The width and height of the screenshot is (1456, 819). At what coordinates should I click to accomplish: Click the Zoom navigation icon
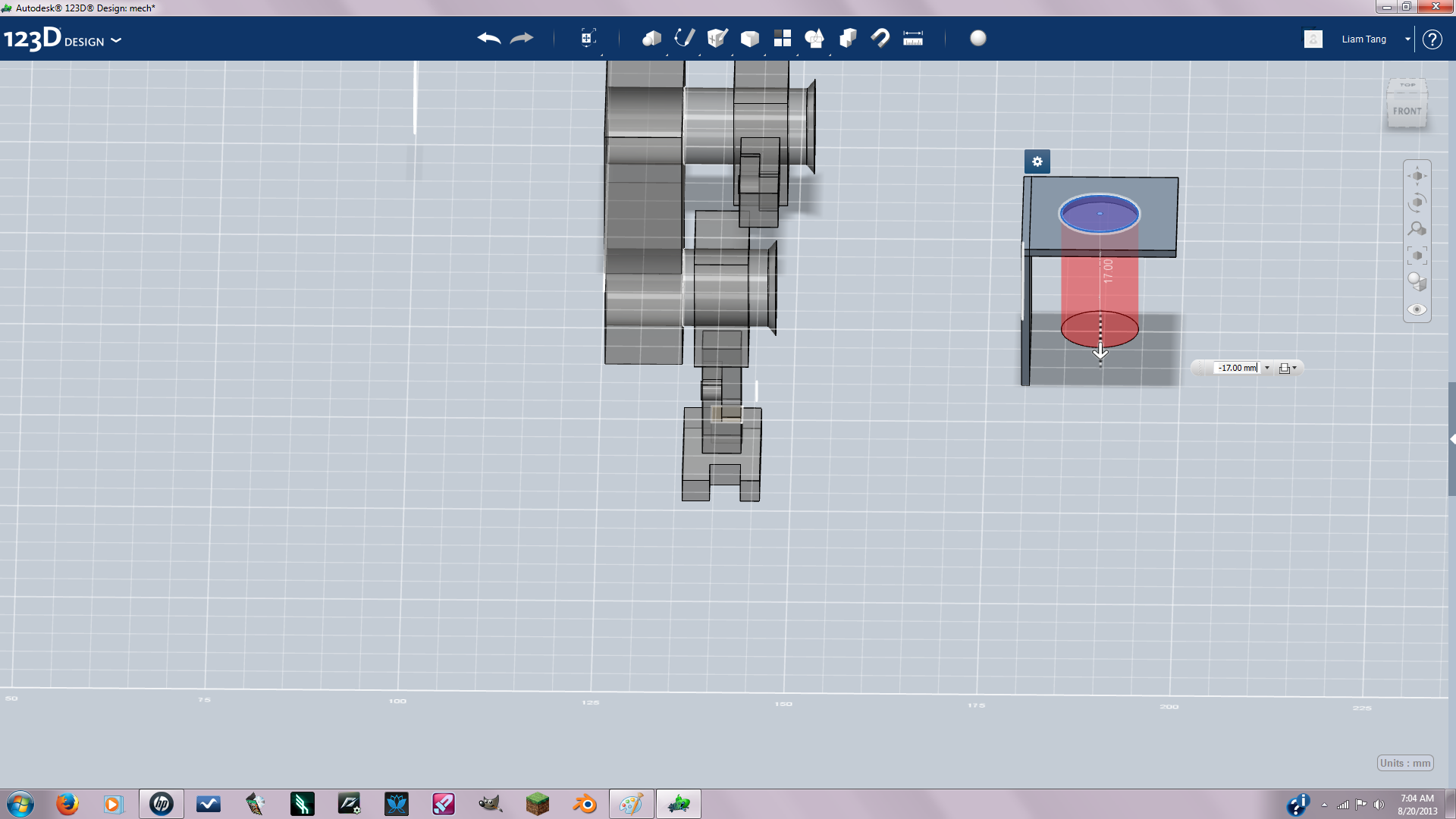tap(1417, 229)
